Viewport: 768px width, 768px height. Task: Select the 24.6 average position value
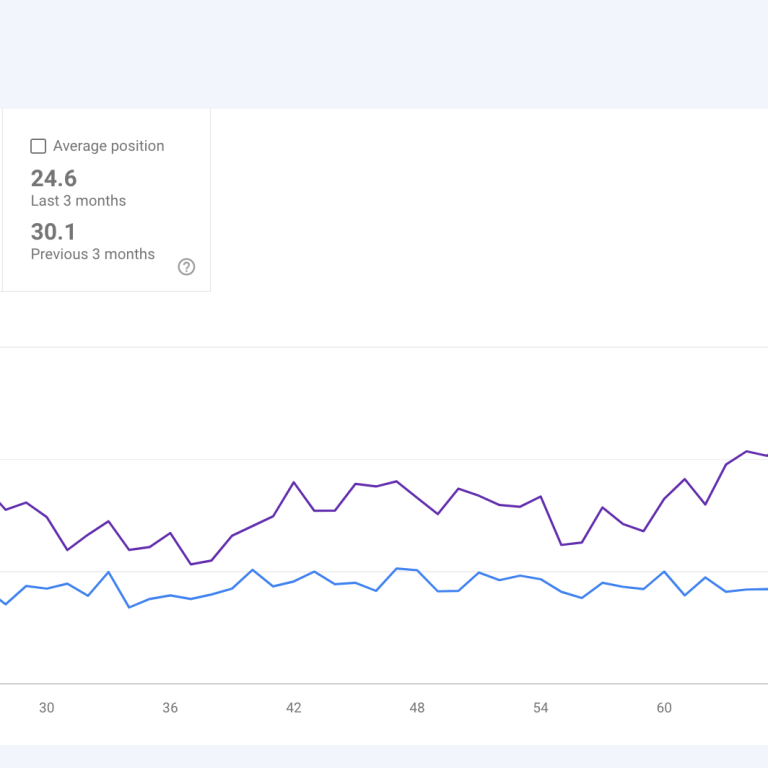(x=54, y=179)
